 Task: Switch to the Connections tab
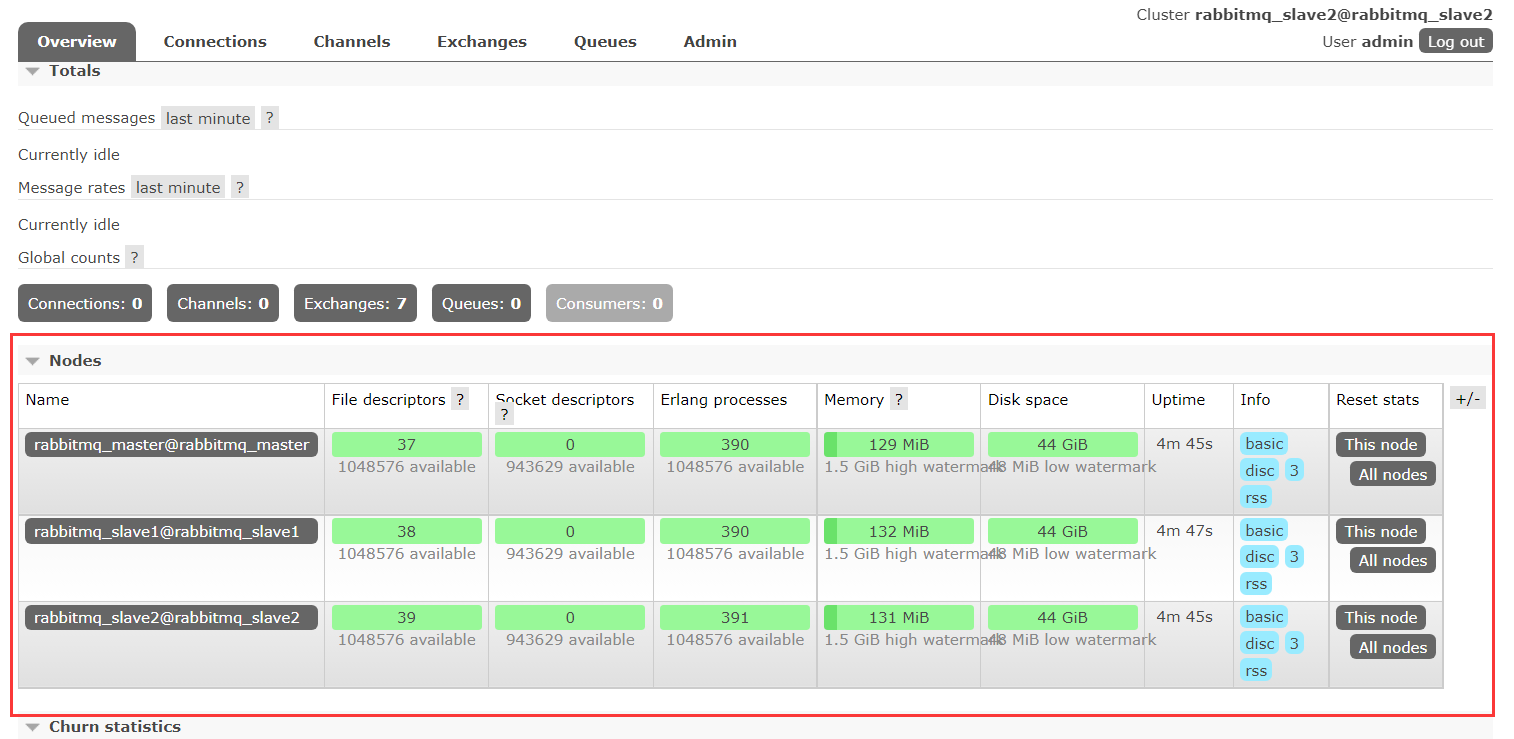click(x=215, y=42)
